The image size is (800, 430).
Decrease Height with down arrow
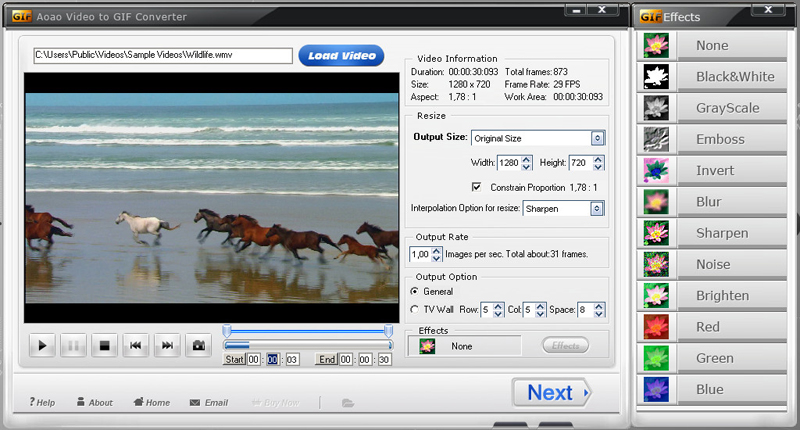(x=599, y=167)
